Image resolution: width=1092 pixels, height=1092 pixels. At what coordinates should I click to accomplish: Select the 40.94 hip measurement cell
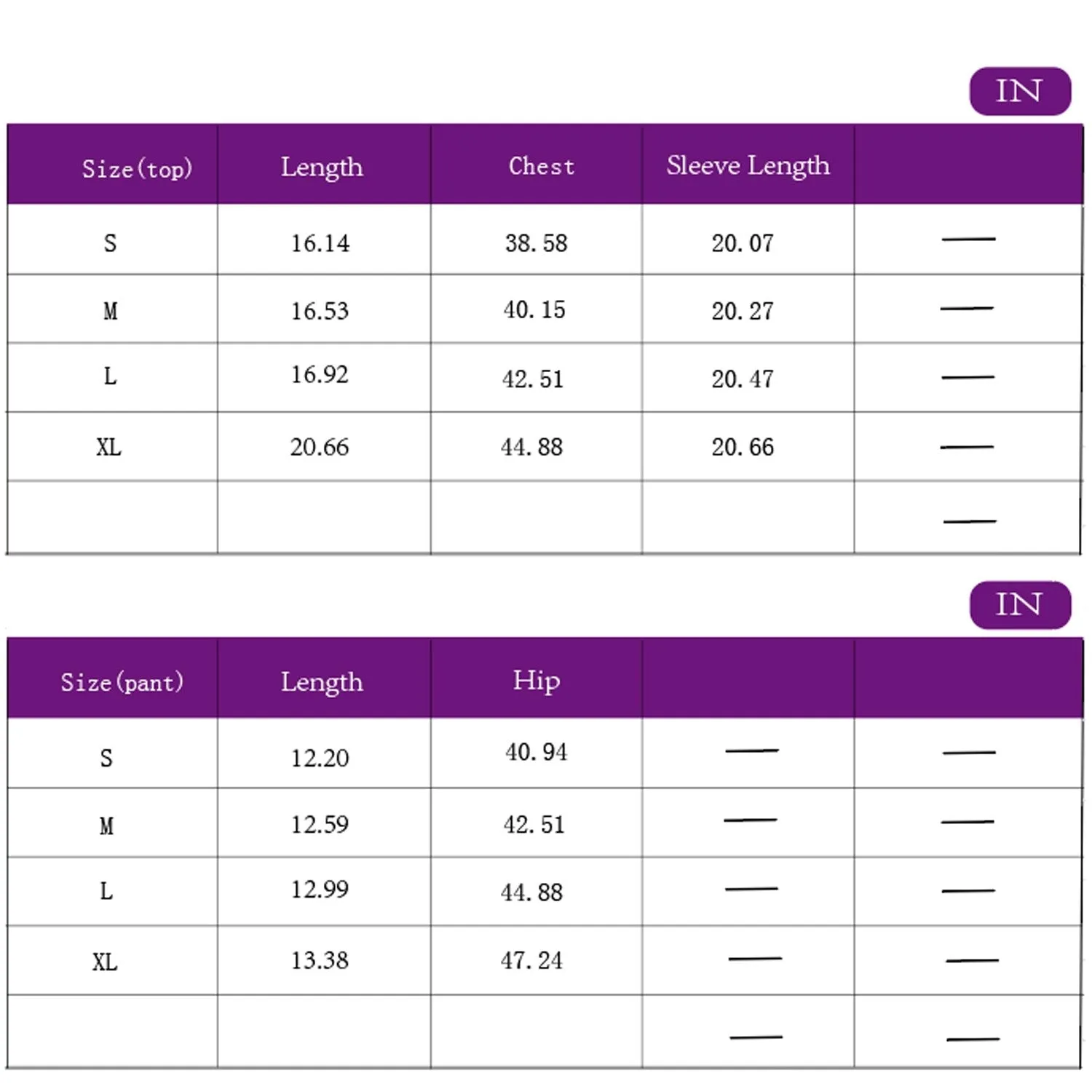536,752
